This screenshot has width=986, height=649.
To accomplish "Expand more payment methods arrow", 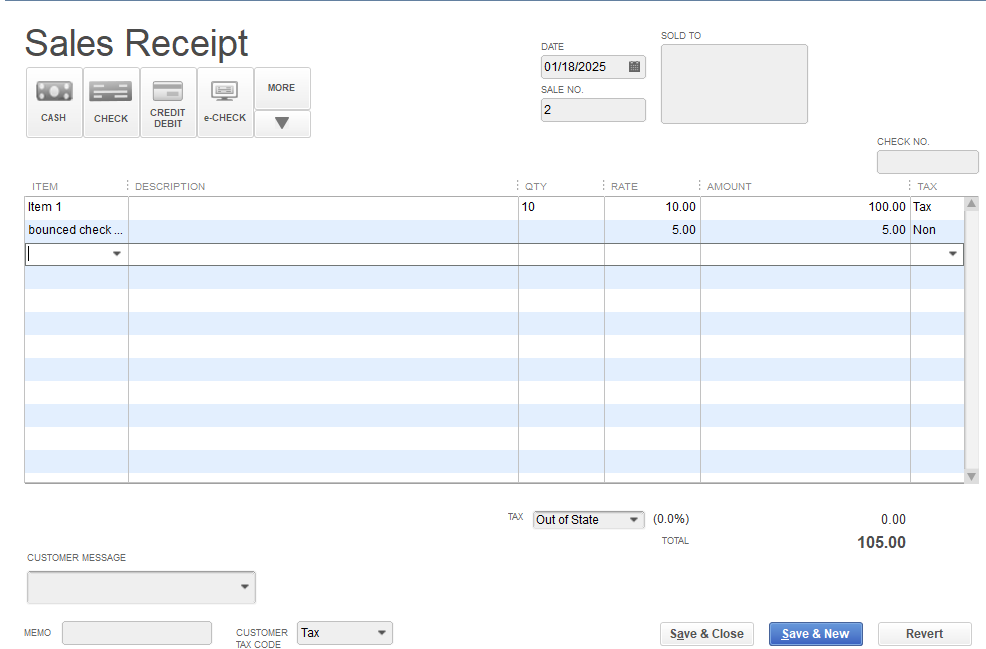I will (282, 123).
